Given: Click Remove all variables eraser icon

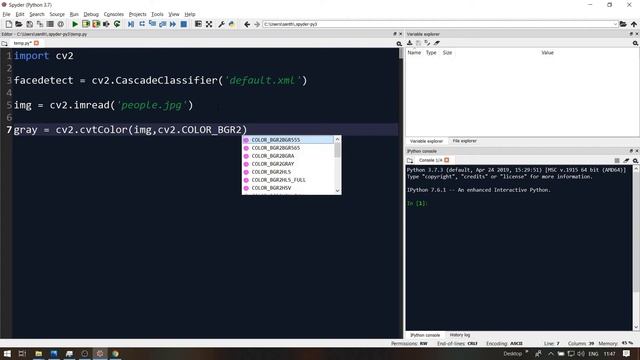Looking at the screenshot, I should pos(437,43).
